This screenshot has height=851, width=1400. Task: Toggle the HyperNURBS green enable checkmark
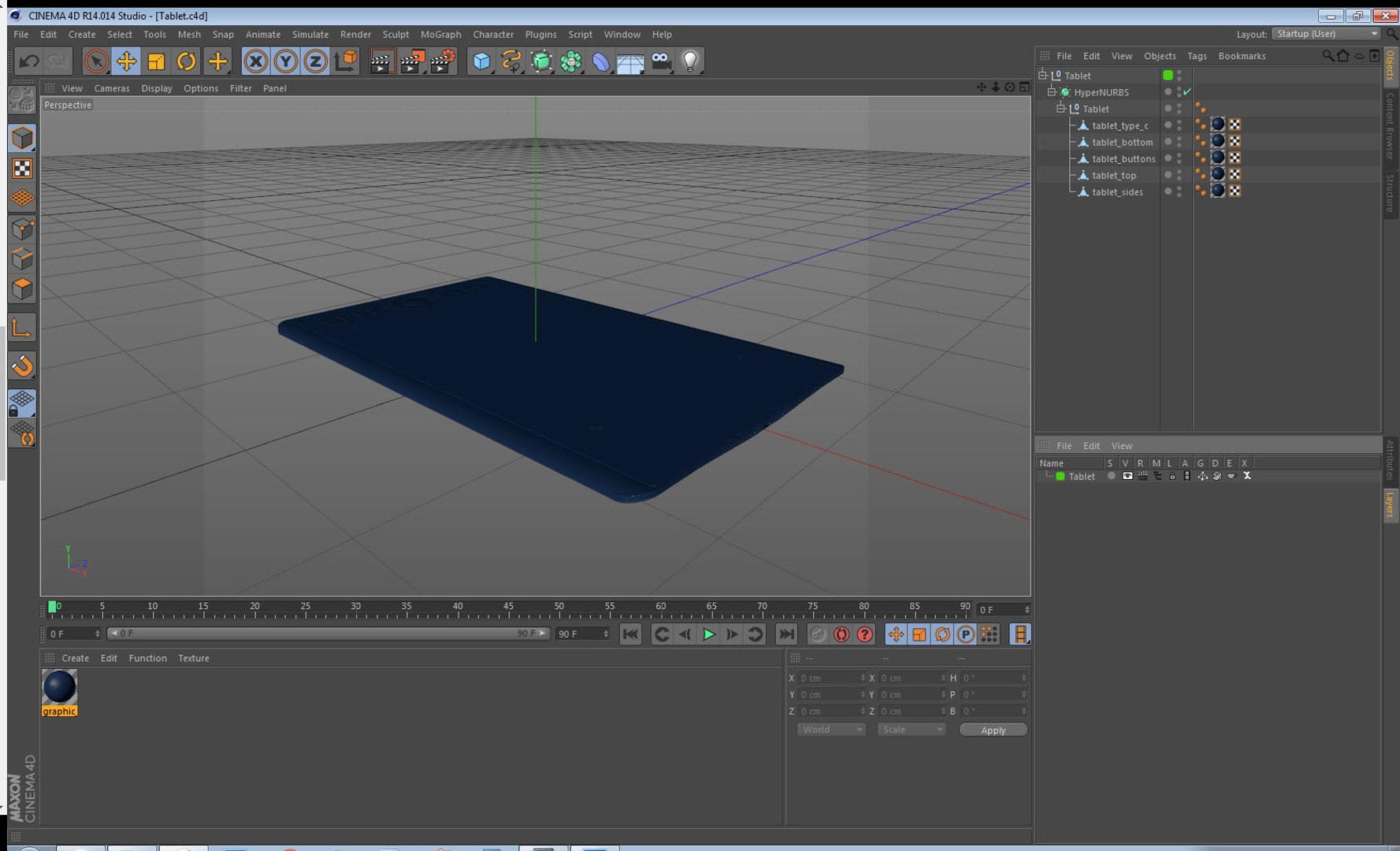(1187, 92)
